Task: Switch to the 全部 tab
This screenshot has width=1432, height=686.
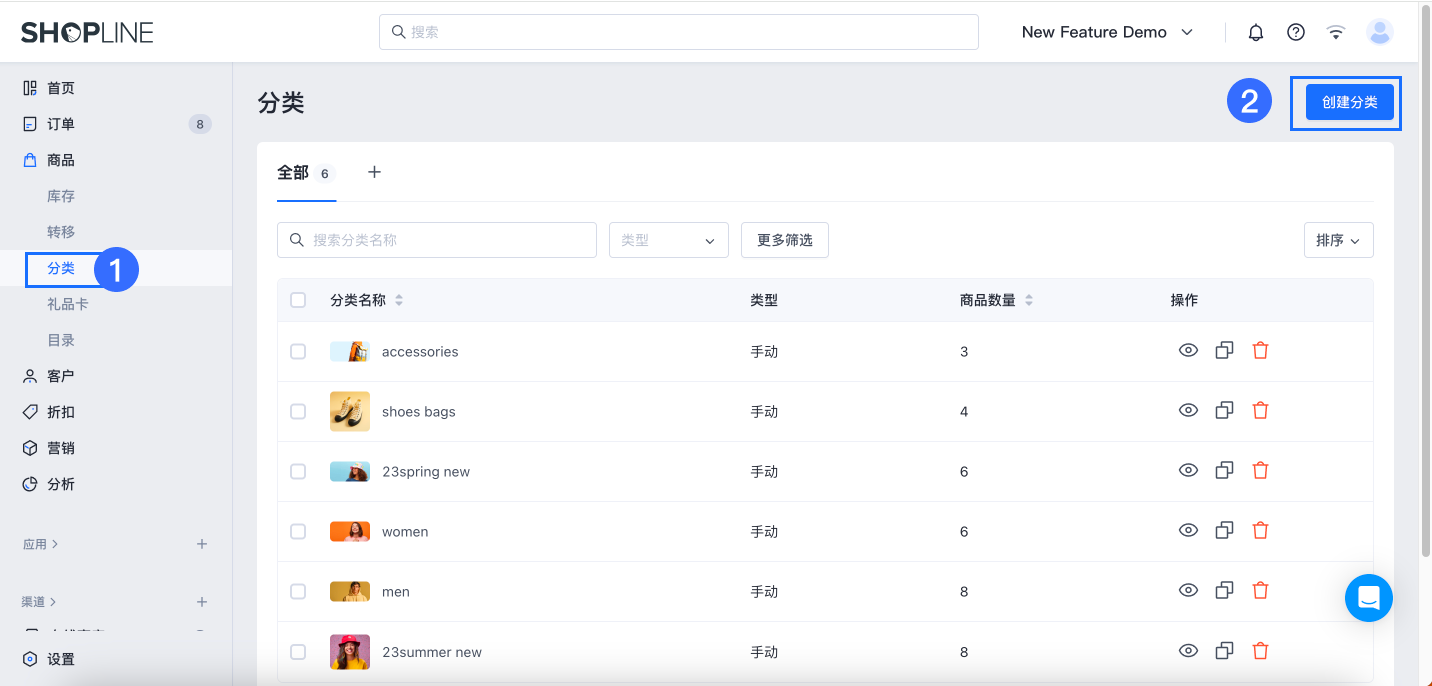Action: [x=292, y=172]
